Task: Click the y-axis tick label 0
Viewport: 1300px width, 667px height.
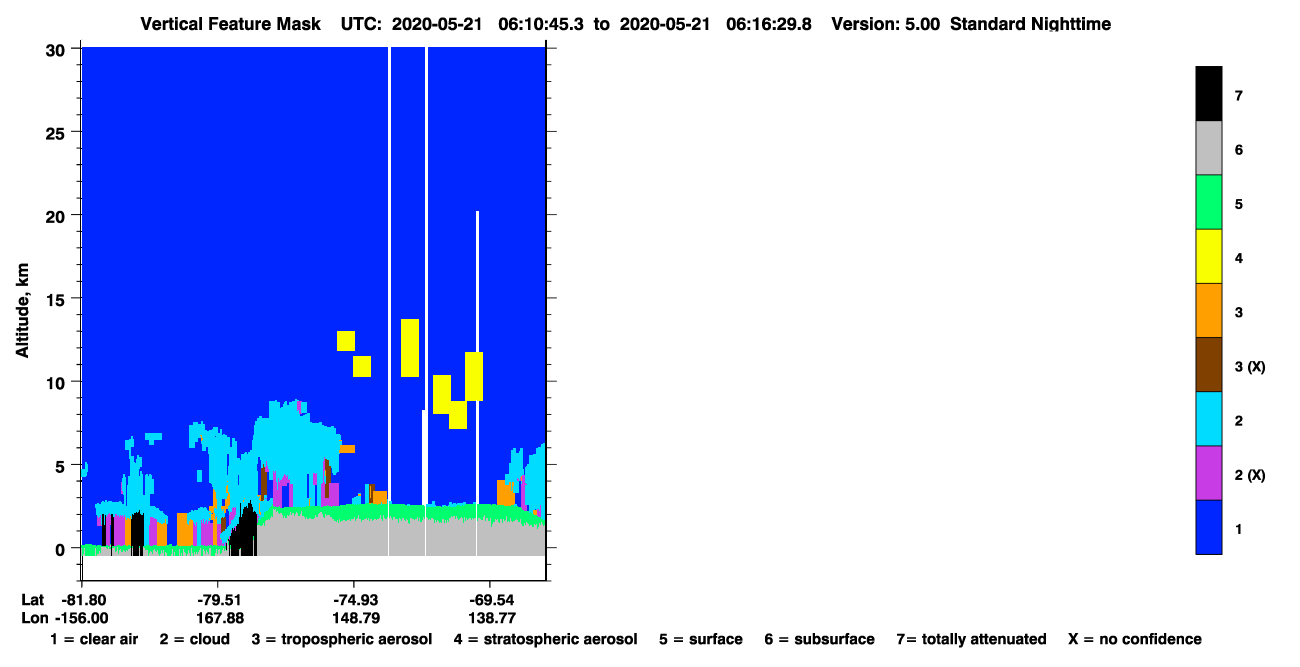Action: pos(62,549)
